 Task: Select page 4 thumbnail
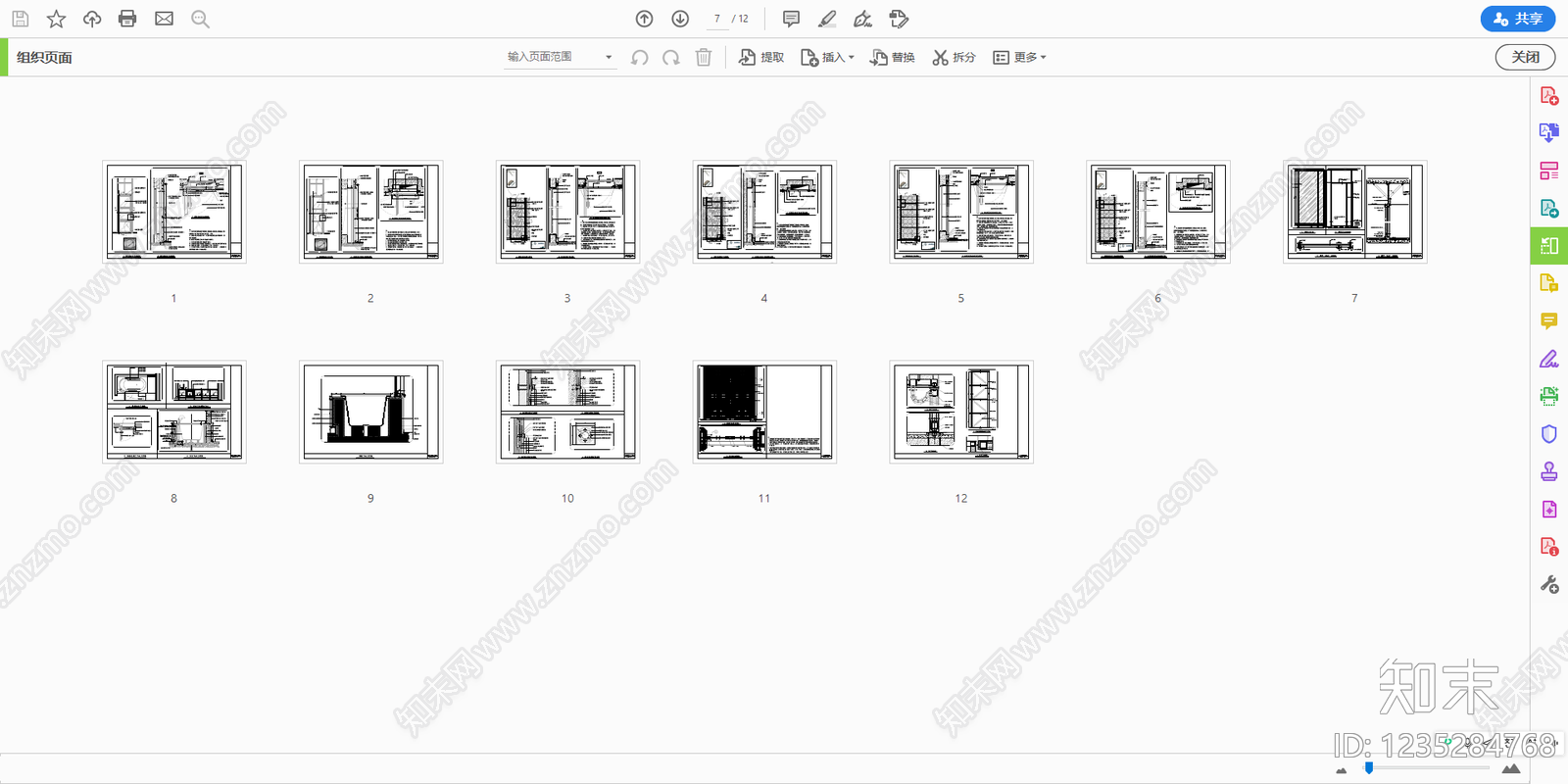(764, 212)
